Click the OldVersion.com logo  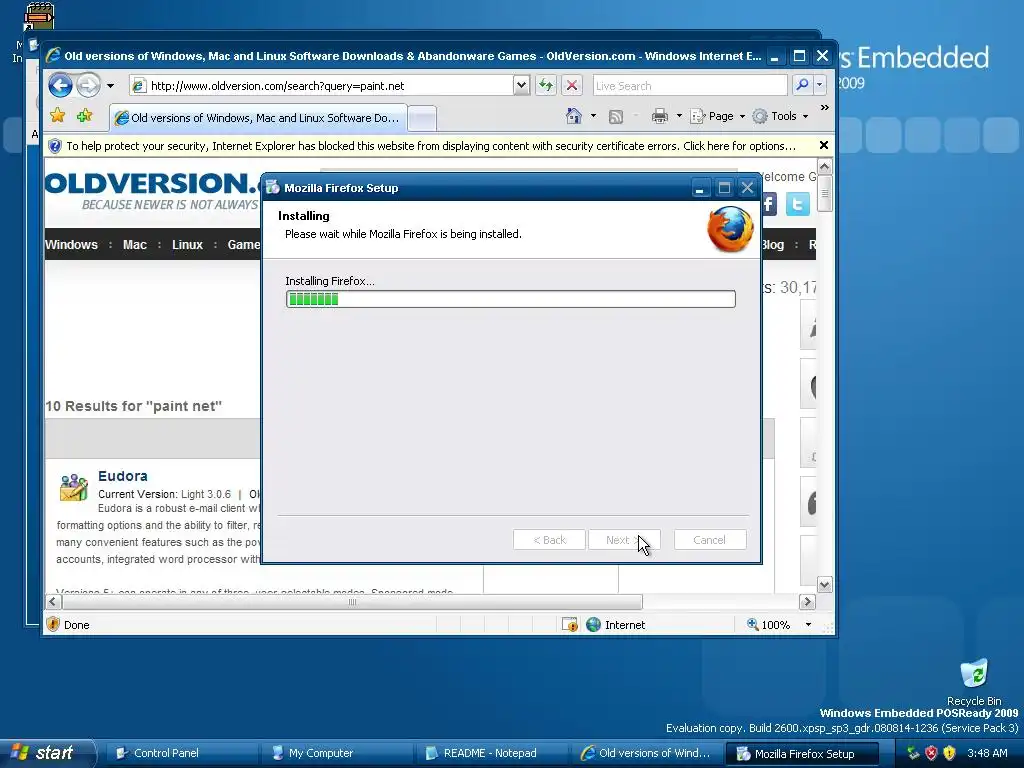152,190
